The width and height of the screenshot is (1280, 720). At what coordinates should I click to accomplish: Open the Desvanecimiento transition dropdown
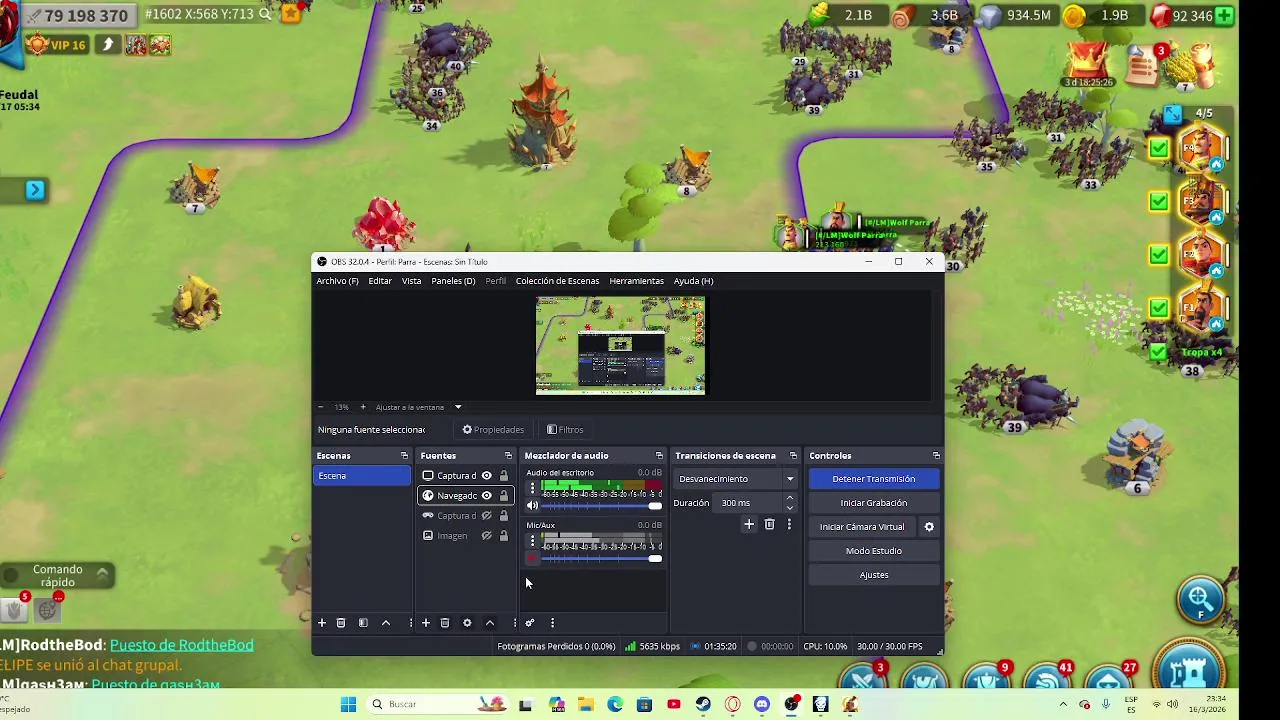pos(737,479)
